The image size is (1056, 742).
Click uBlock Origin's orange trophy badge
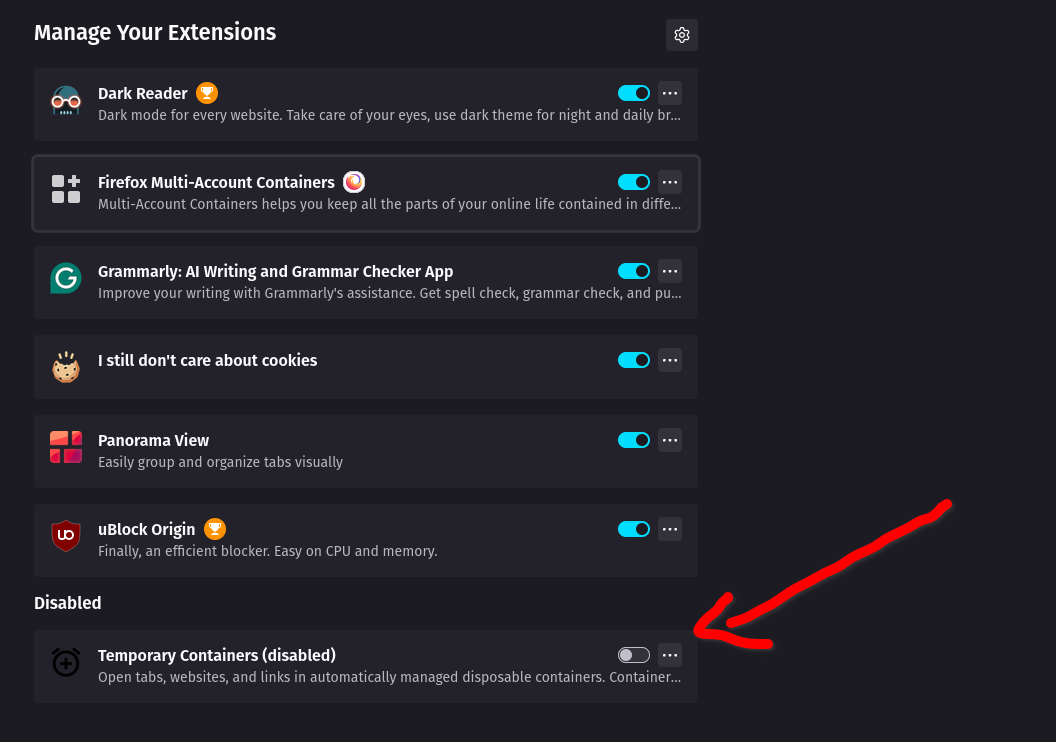(x=215, y=529)
